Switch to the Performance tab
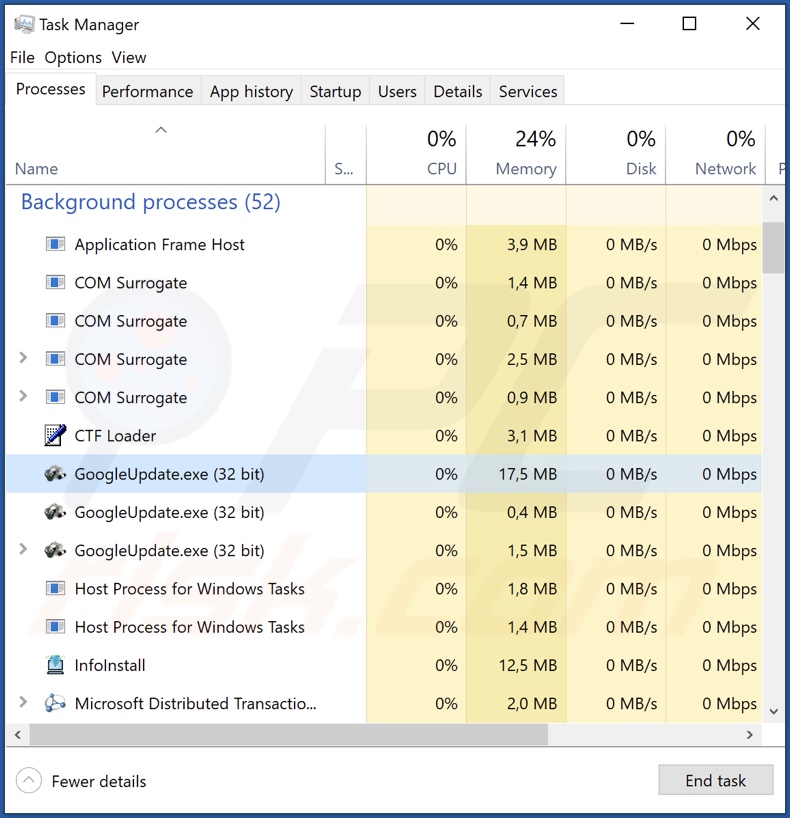The width and height of the screenshot is (790, 818). [x=147, y=91]
